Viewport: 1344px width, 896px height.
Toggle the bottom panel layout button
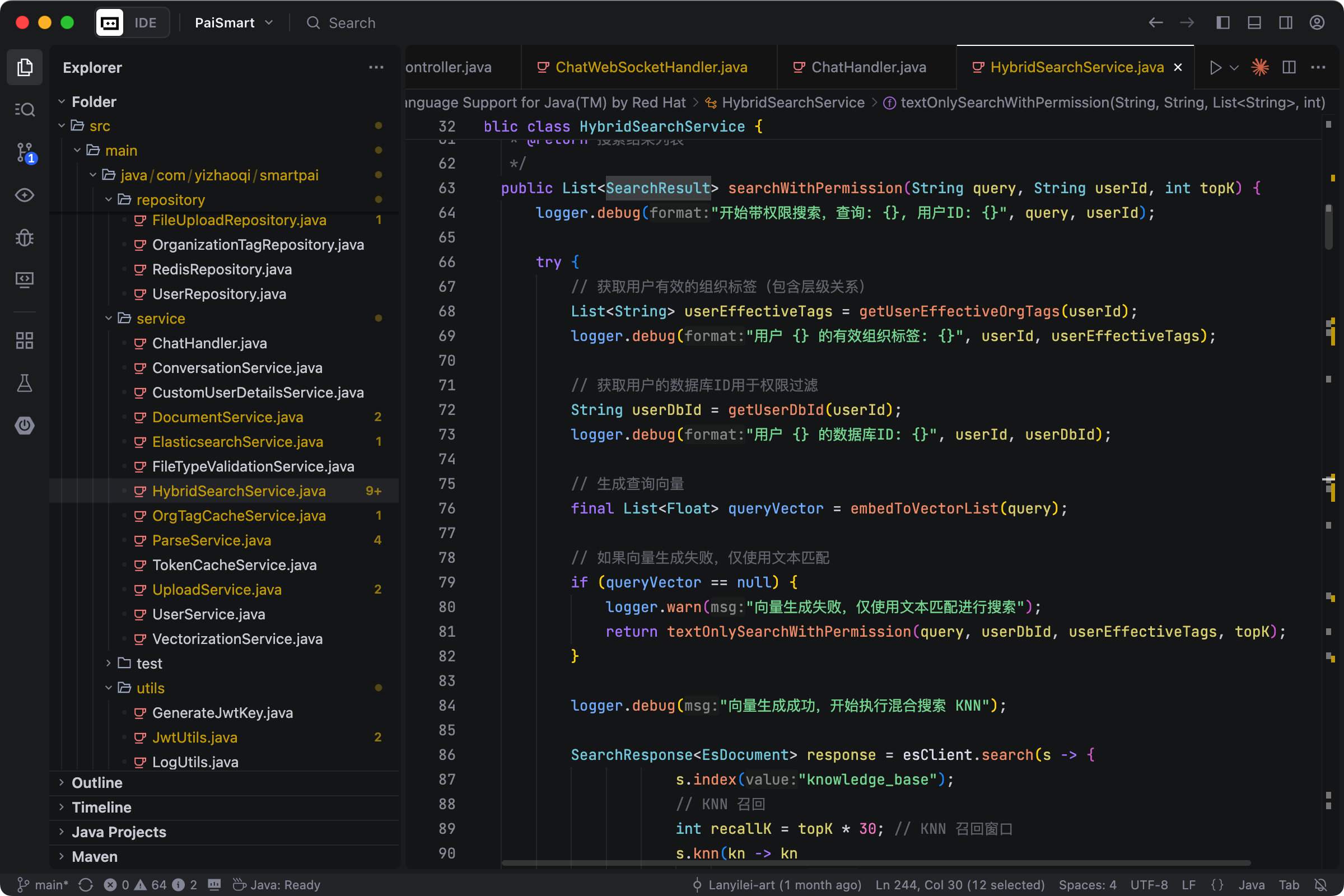(x=1254, y=23)
